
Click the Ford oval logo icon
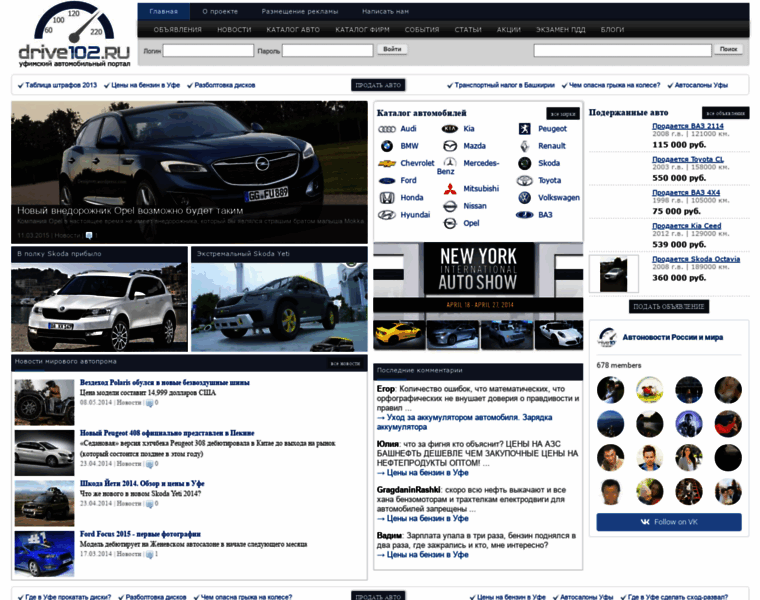[387, 181]
